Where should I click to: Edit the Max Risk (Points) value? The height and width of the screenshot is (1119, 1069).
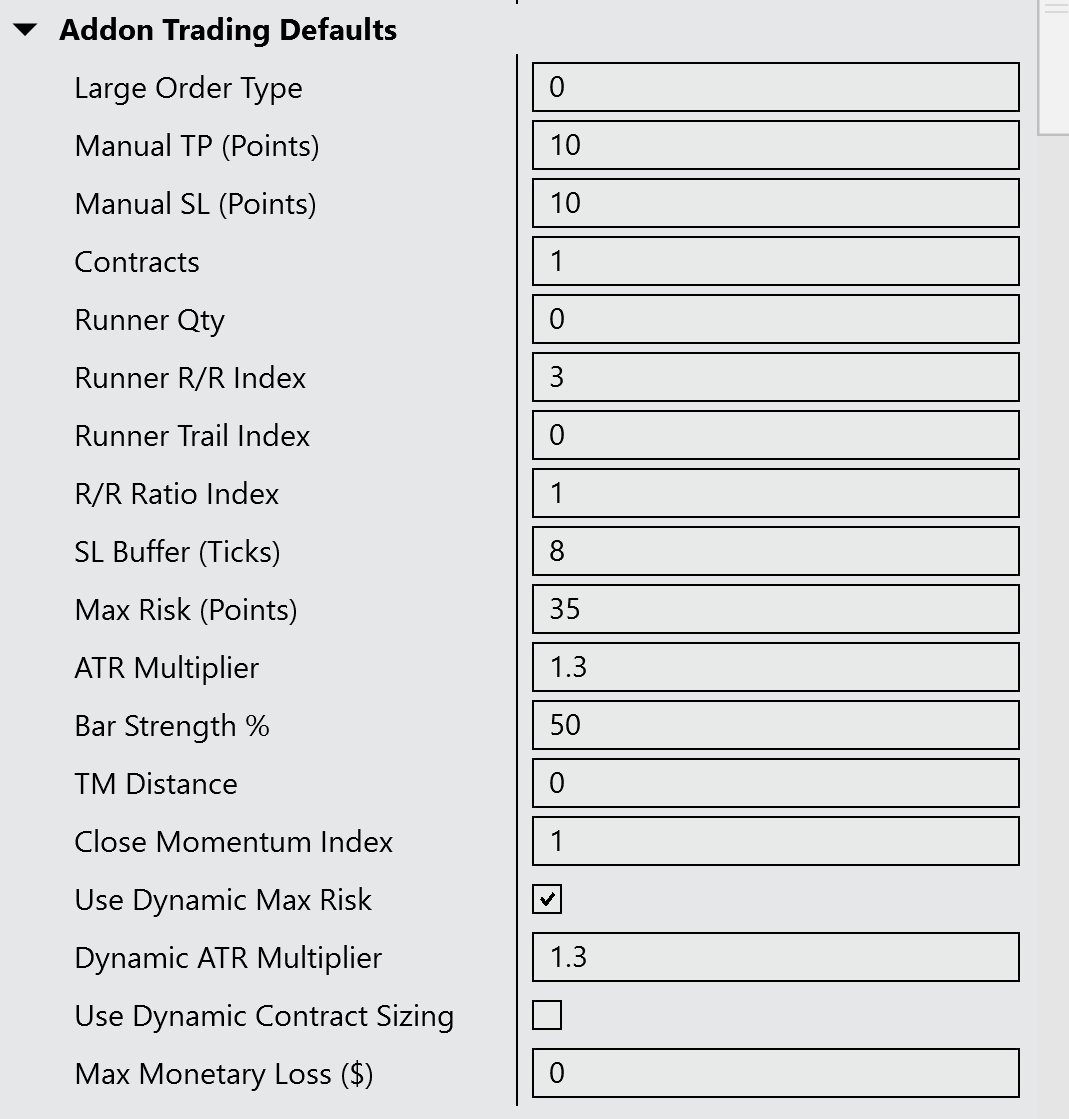point(775,610)
